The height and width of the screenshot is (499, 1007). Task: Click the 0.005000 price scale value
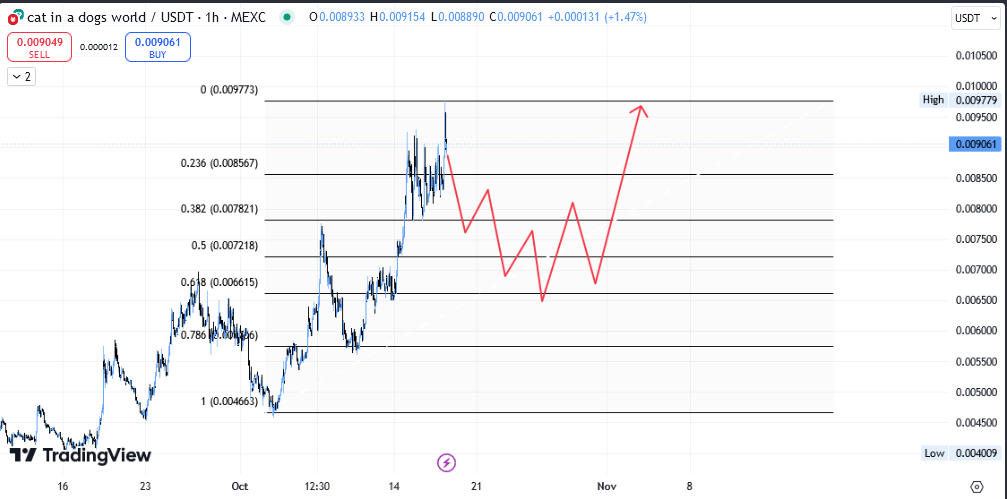(976, 392)
